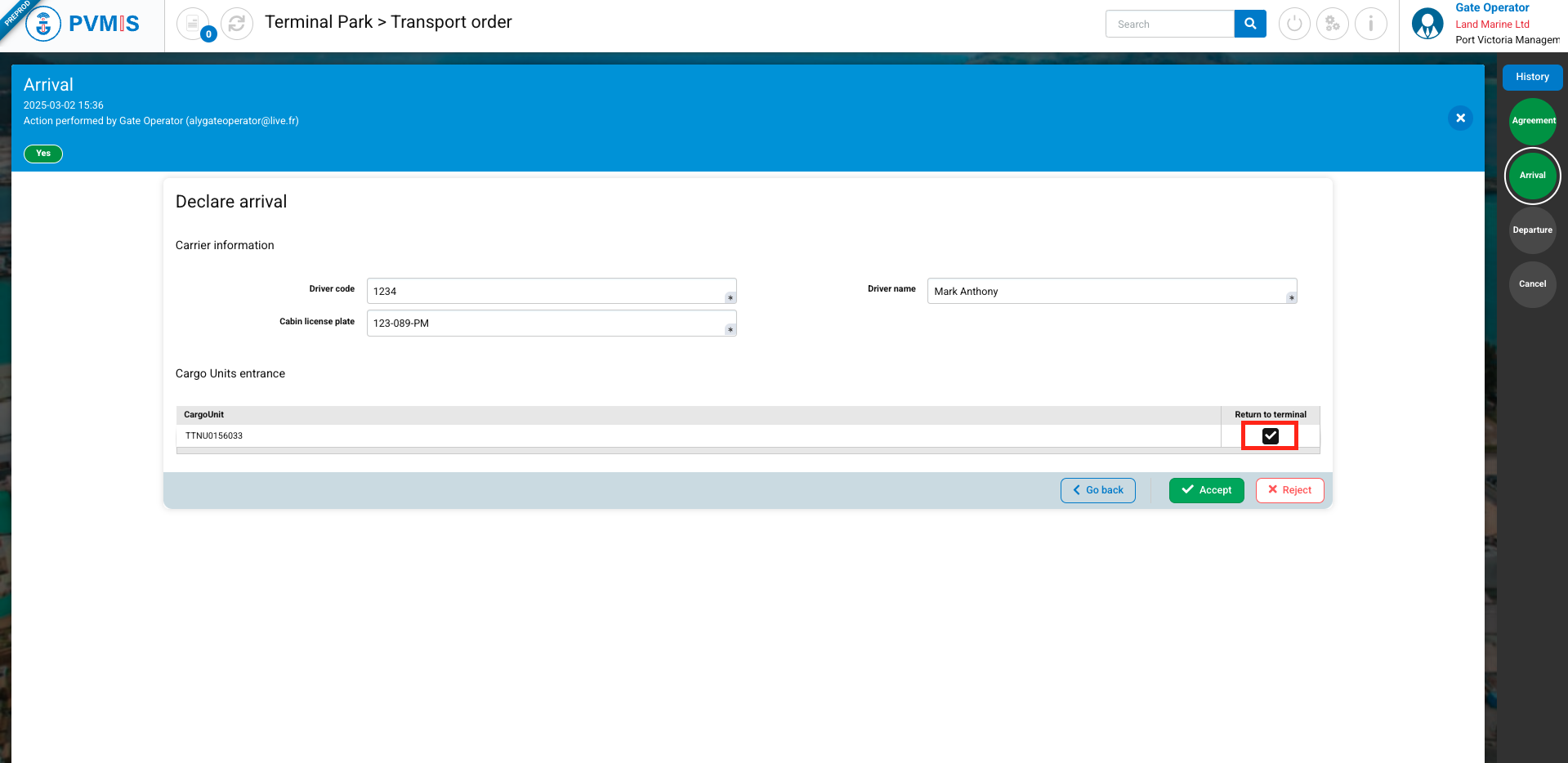Select the Cancel step circle
Screen dimensions: 1568x763
(x=1532, y=284)
